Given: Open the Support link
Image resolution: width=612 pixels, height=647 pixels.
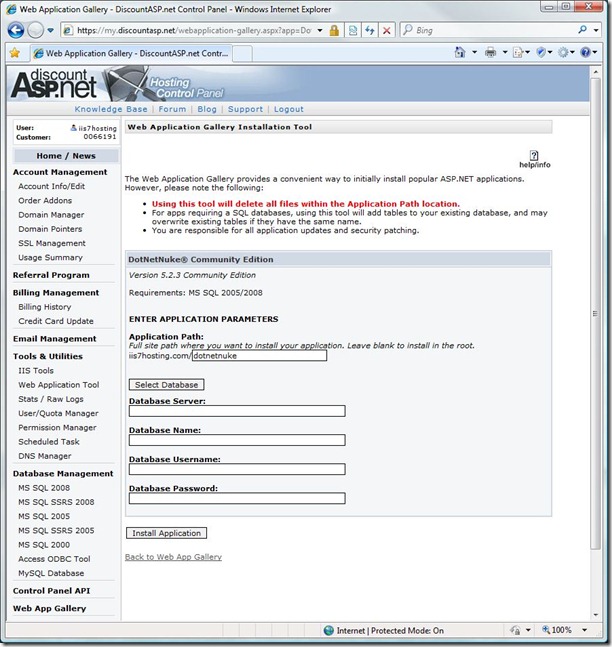Looking at the screenshot, I should pos(245,109).
